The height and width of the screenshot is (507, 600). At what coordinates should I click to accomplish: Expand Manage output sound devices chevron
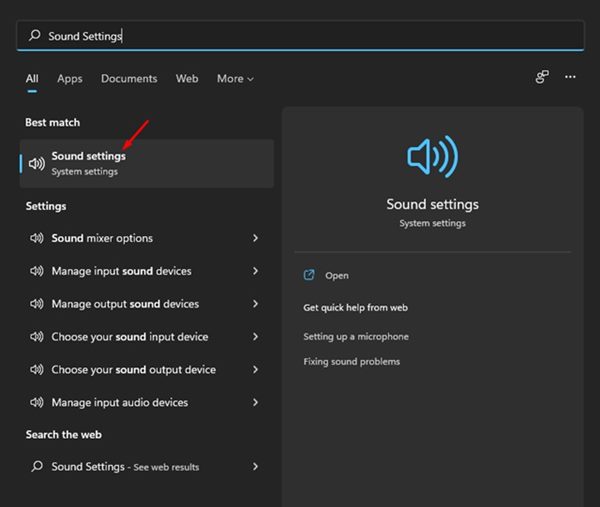(x=256, y=304)
